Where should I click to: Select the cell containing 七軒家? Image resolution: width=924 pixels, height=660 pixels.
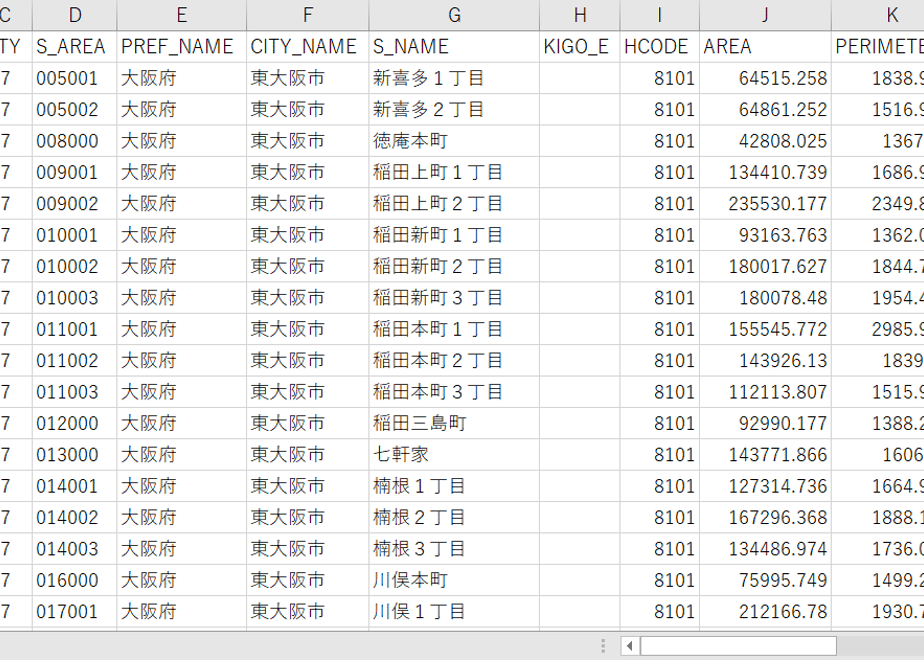tap(454, 454)
